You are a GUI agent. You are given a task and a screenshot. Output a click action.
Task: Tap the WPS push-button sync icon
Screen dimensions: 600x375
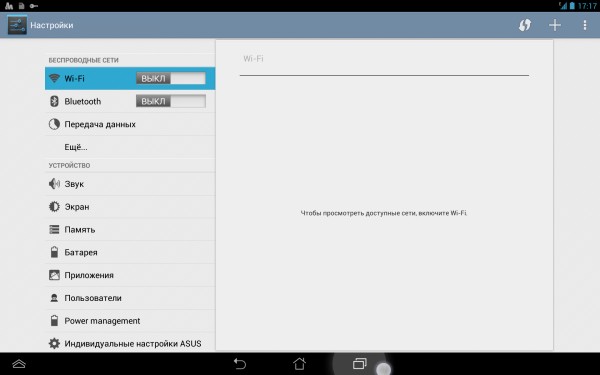click(x=525, y=25)
